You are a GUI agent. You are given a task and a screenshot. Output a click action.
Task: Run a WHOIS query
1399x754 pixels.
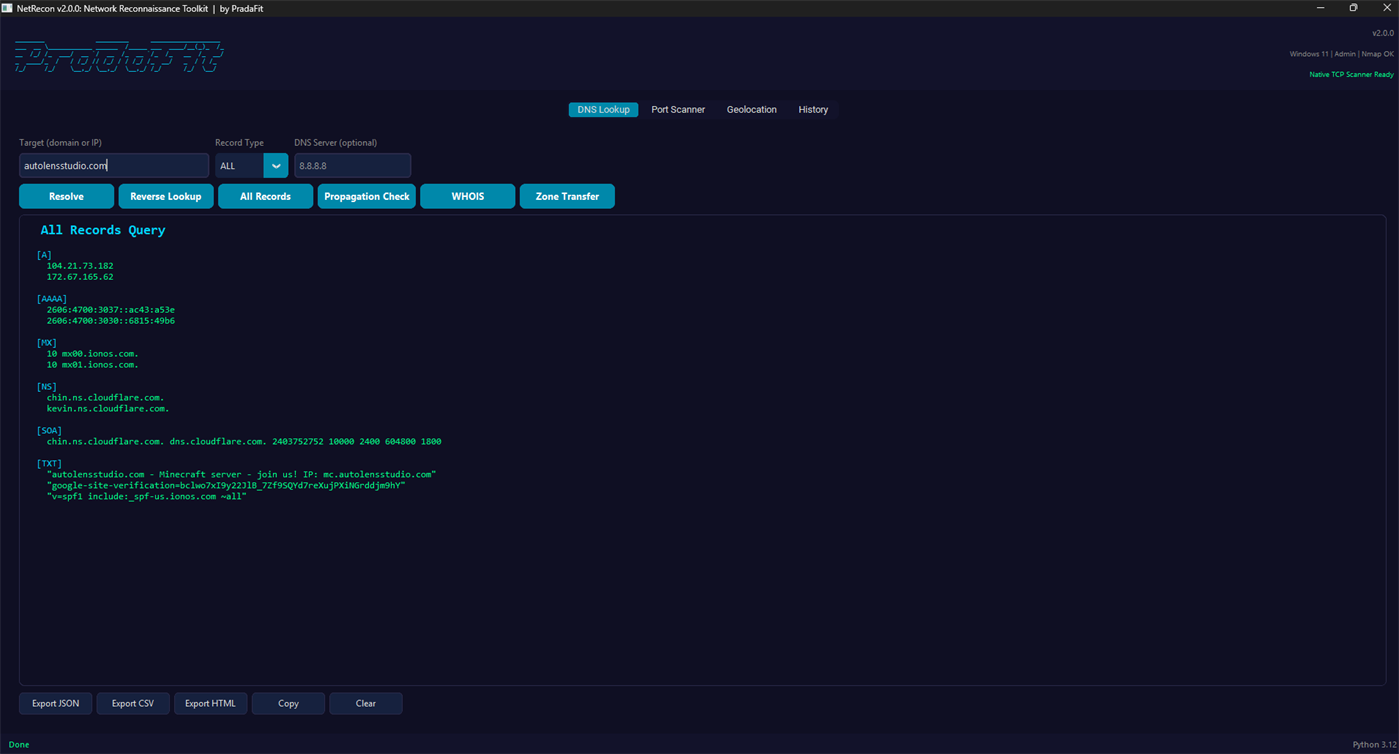coord(468,196)
